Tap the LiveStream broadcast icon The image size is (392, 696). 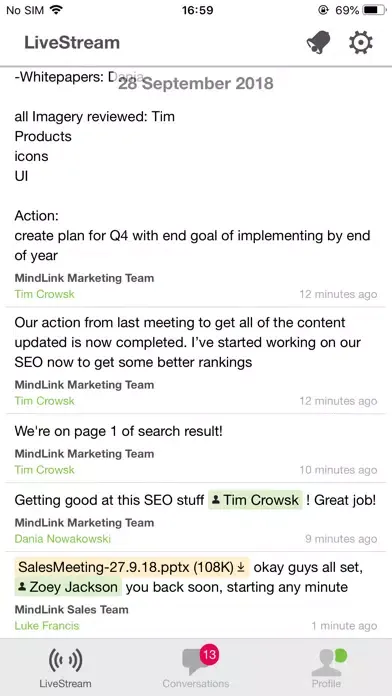[65, 661]
